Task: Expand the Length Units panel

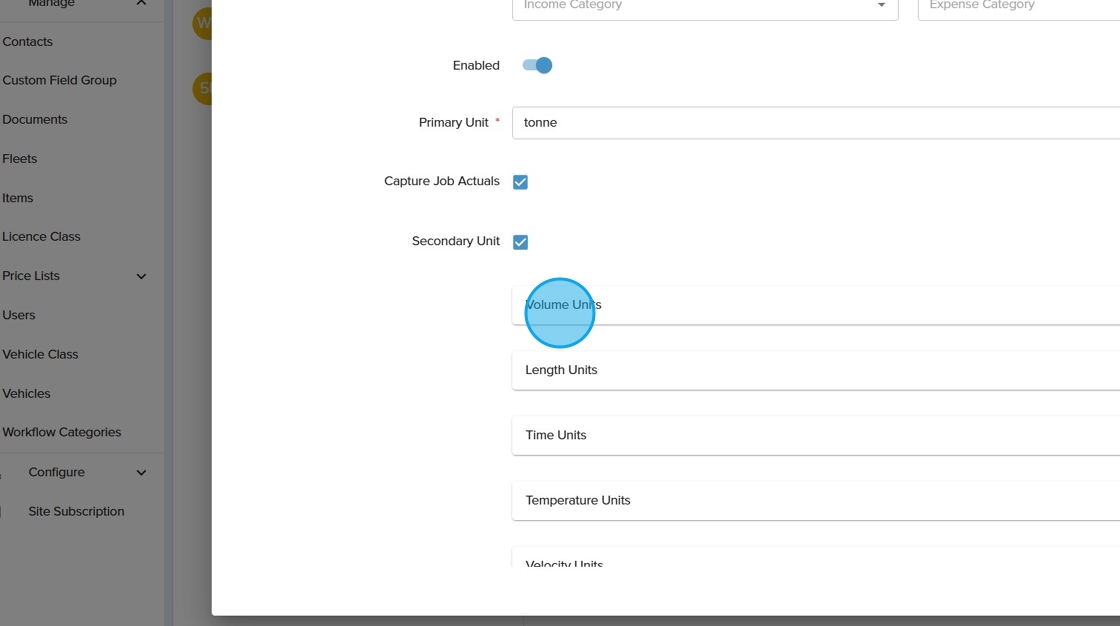Action: click(815, 370)
